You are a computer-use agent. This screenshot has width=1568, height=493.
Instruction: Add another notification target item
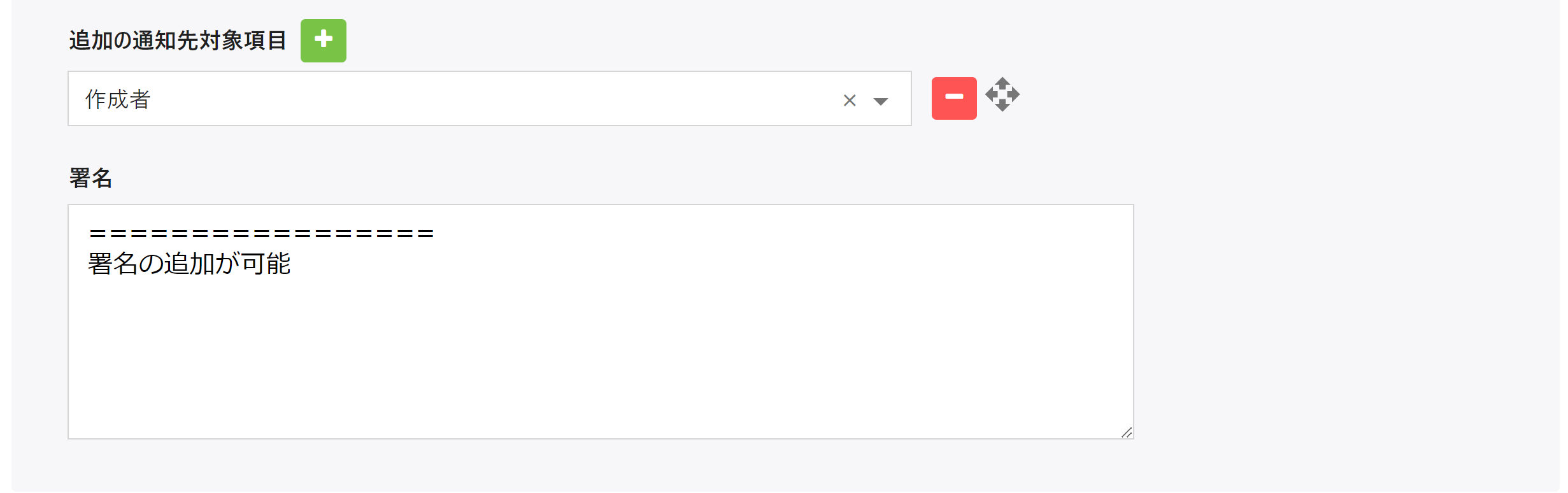(x=323, y=41)
